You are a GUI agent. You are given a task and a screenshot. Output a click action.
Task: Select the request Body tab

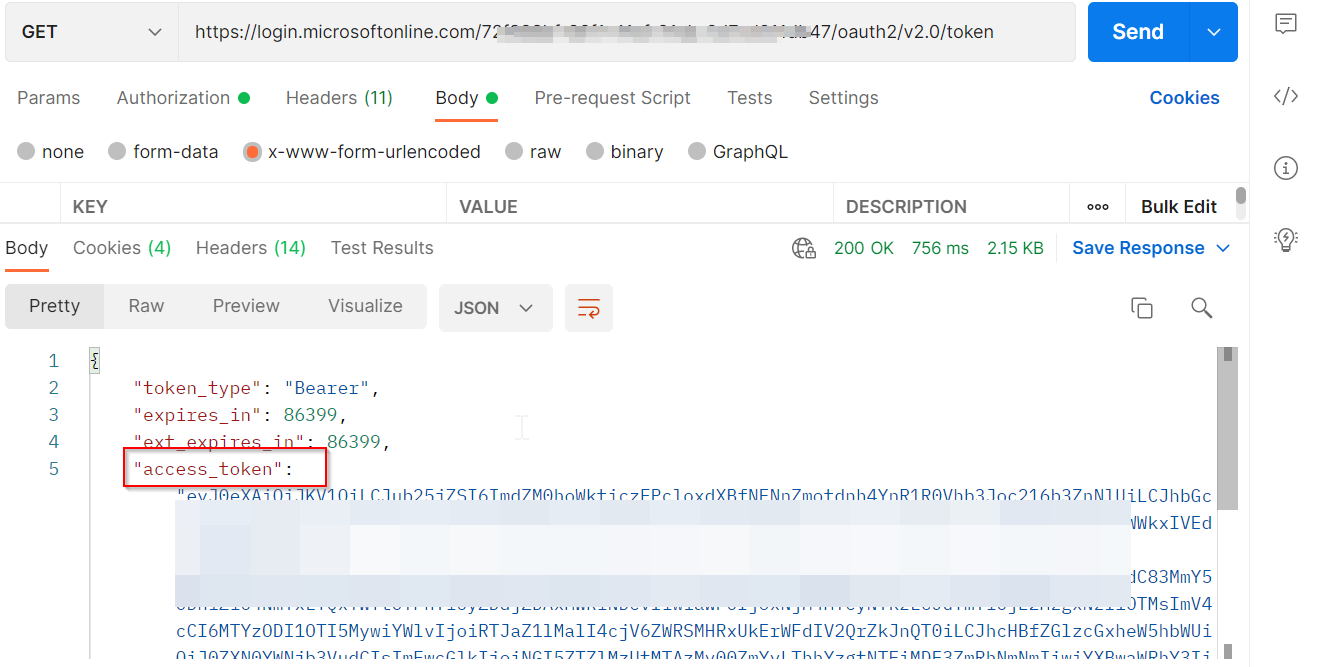pyautogui.click(x=466, y=98)
